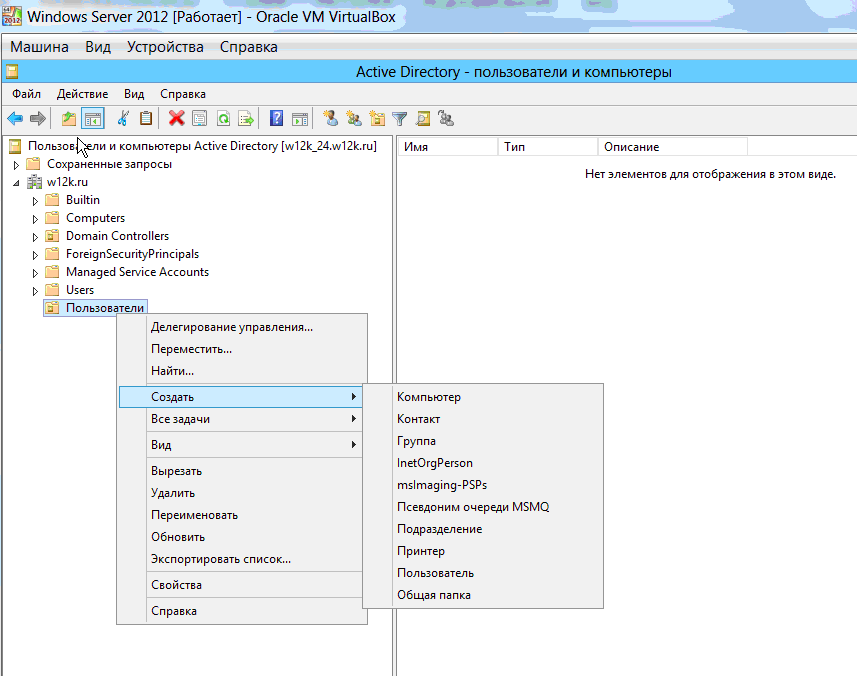Select Обновить in context menu

[240, 537]
